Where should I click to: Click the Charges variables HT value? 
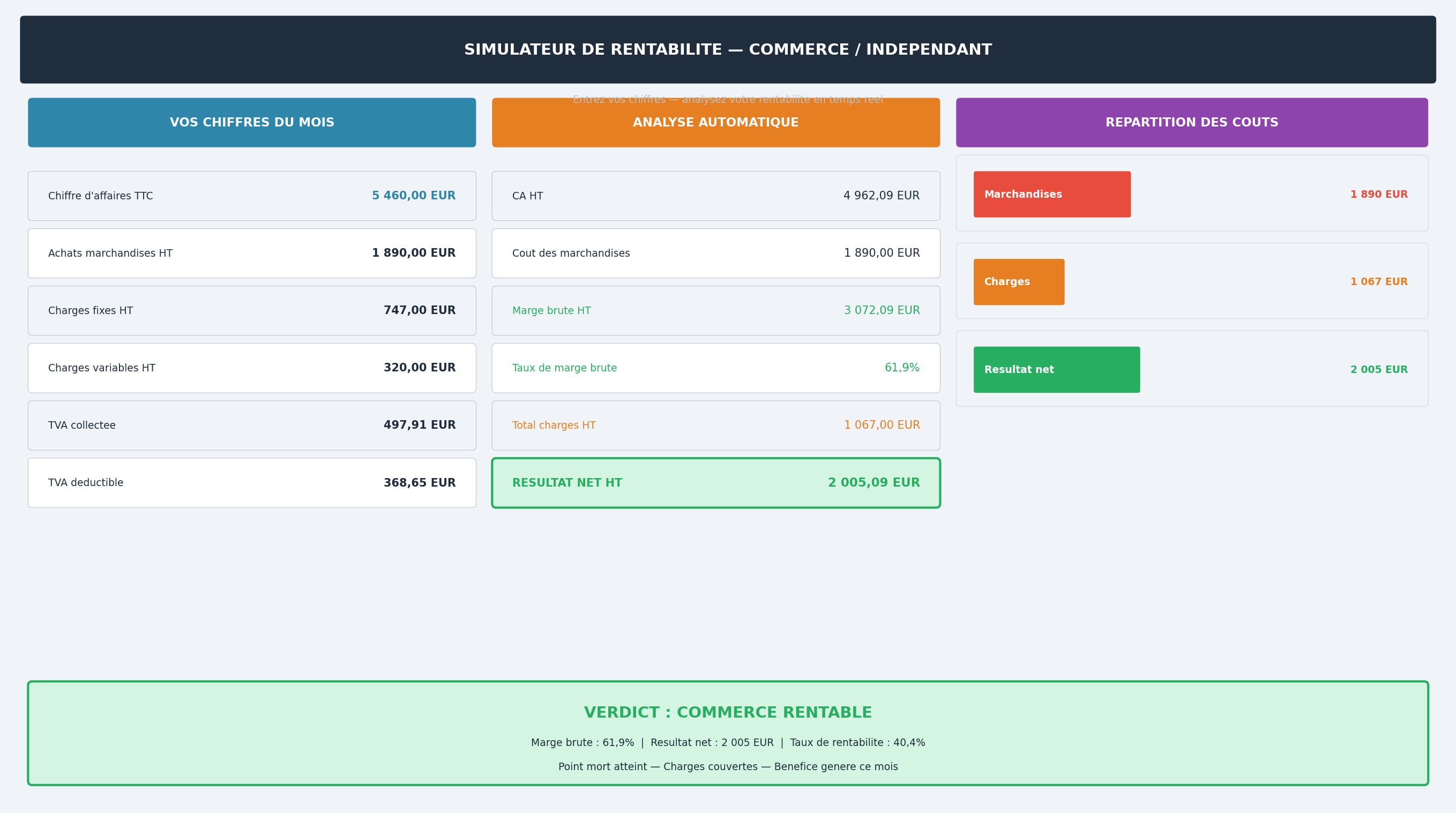[x=419, y=368]
